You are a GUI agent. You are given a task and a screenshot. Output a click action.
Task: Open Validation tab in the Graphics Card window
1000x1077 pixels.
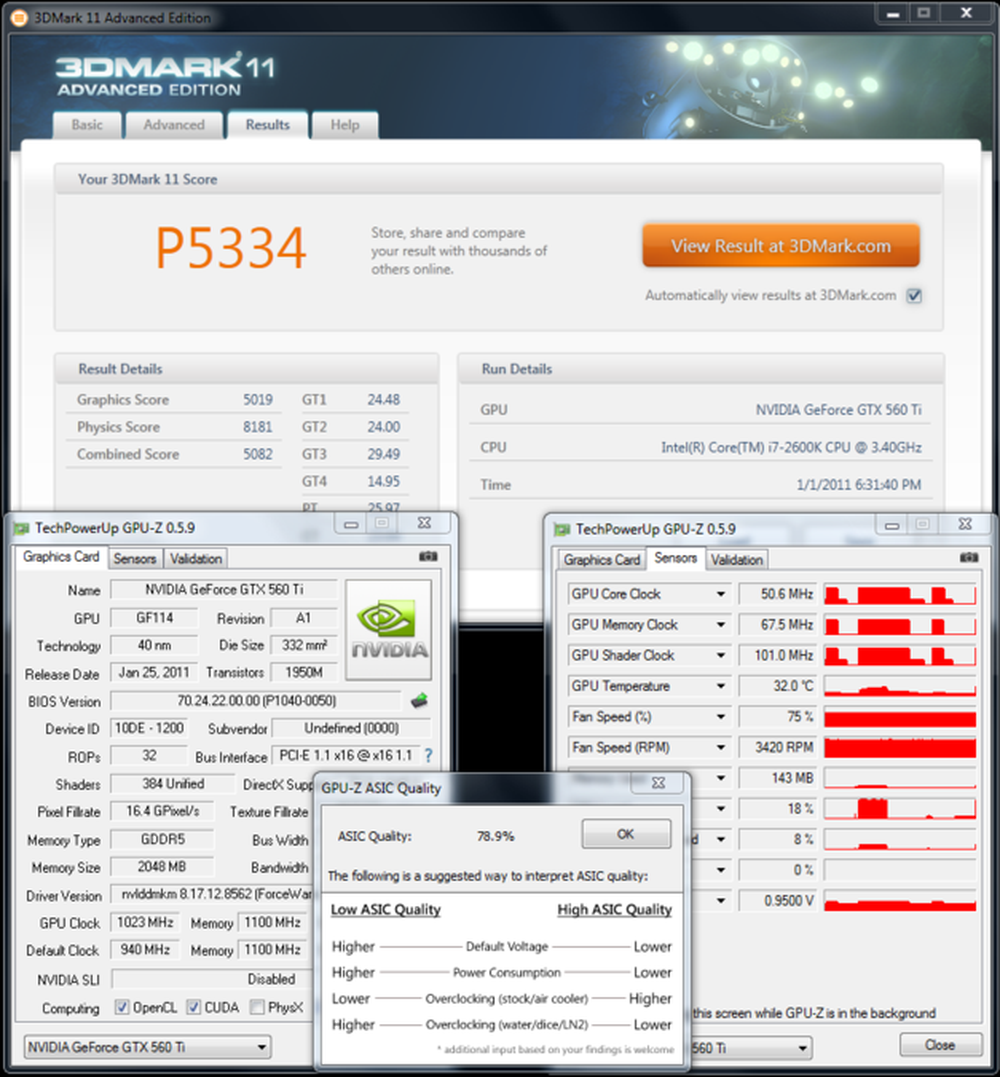(x=196, y=558)
